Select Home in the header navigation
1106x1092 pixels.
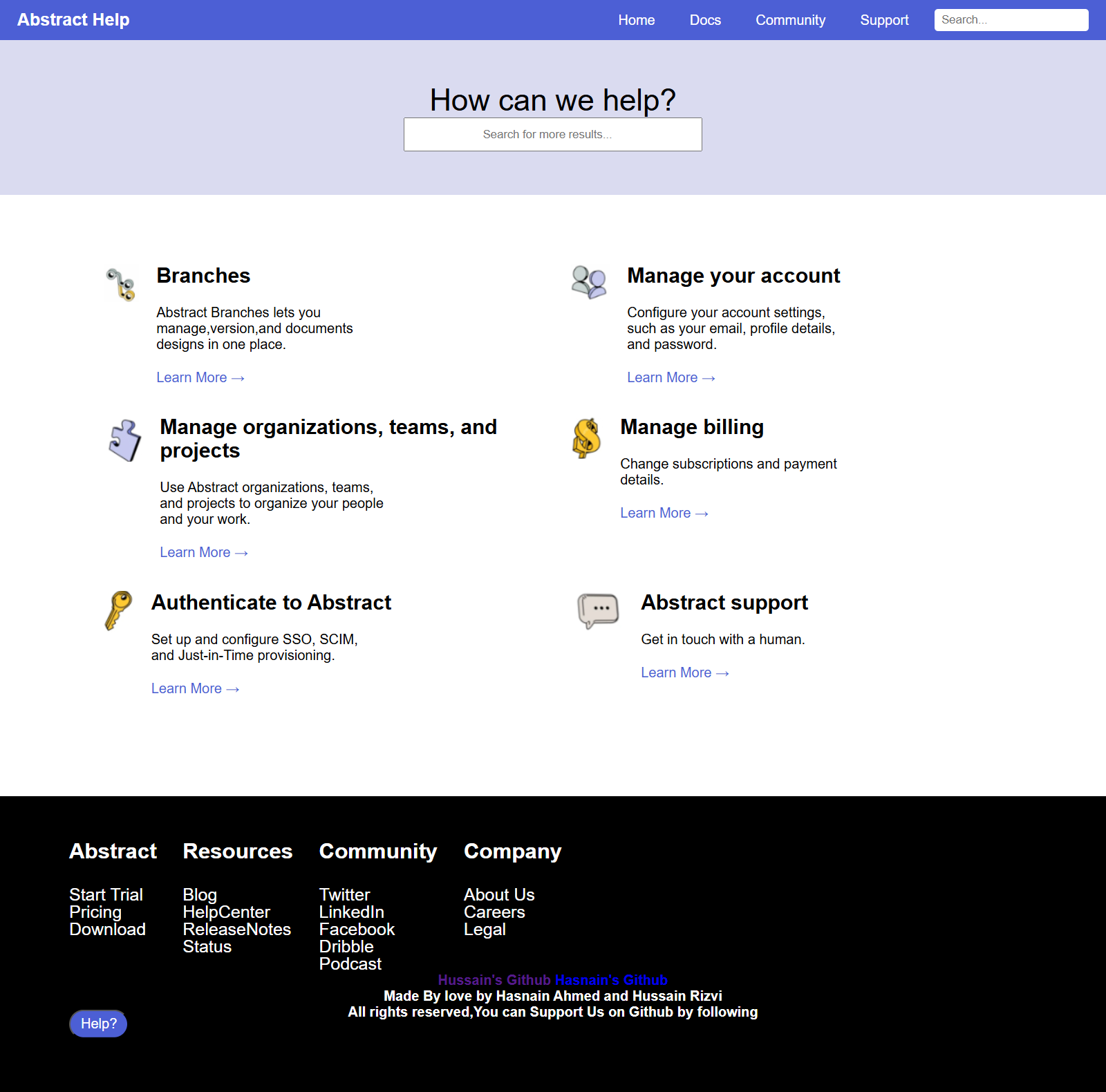click(x=636, y=20)
